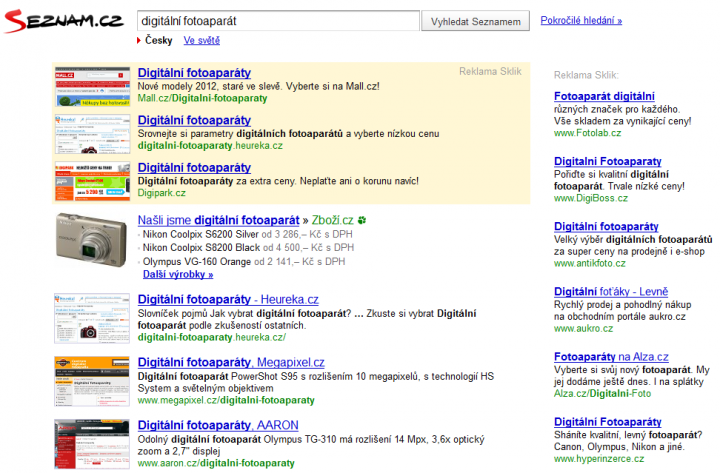Open sidebar ad 'Digitalni Fotoaparaty' by DigiBoss

point(608,161)
